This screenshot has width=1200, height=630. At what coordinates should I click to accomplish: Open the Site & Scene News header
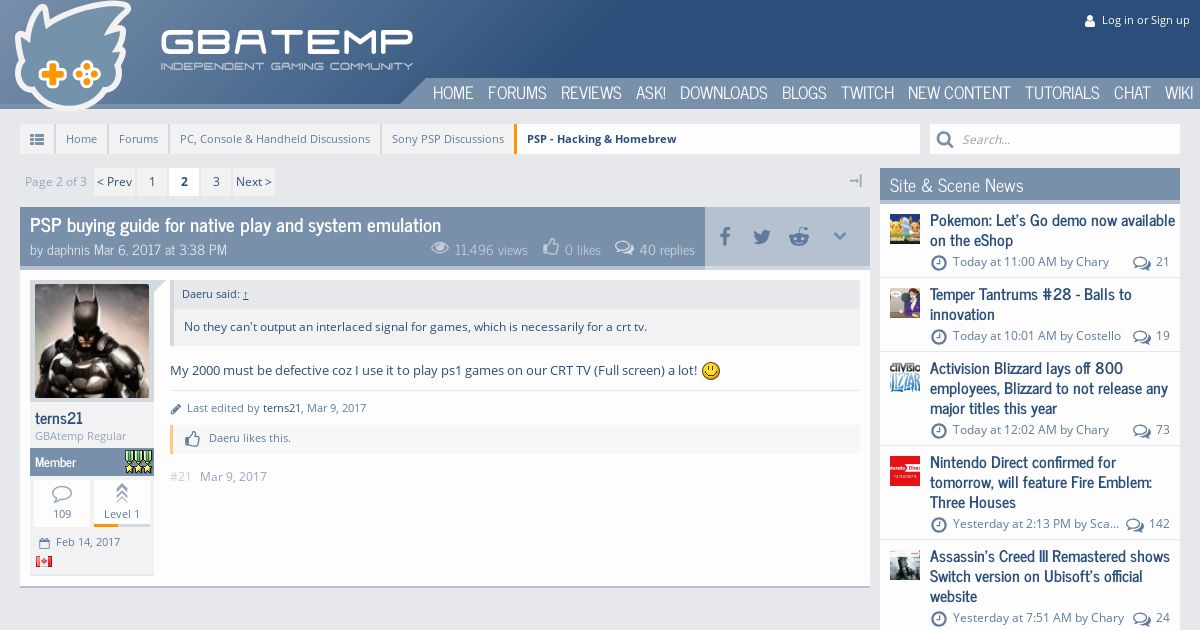957,185
